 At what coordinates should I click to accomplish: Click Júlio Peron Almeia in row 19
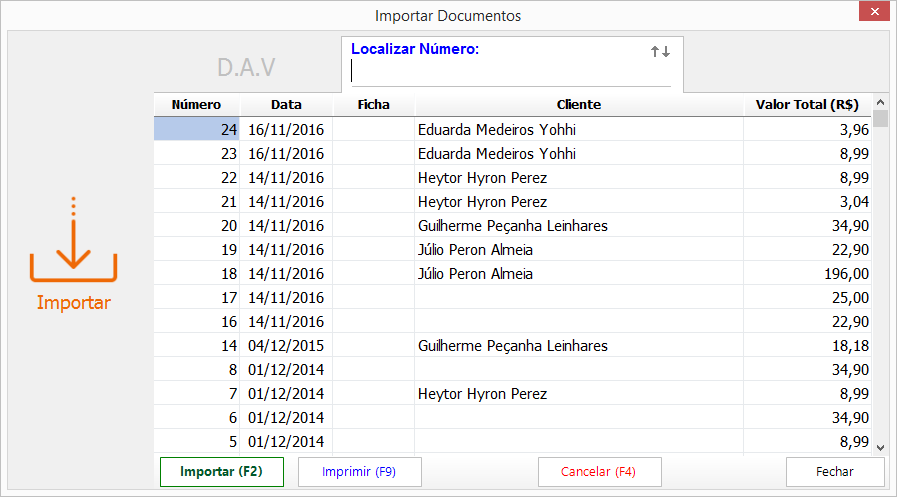tap(475, 250)
